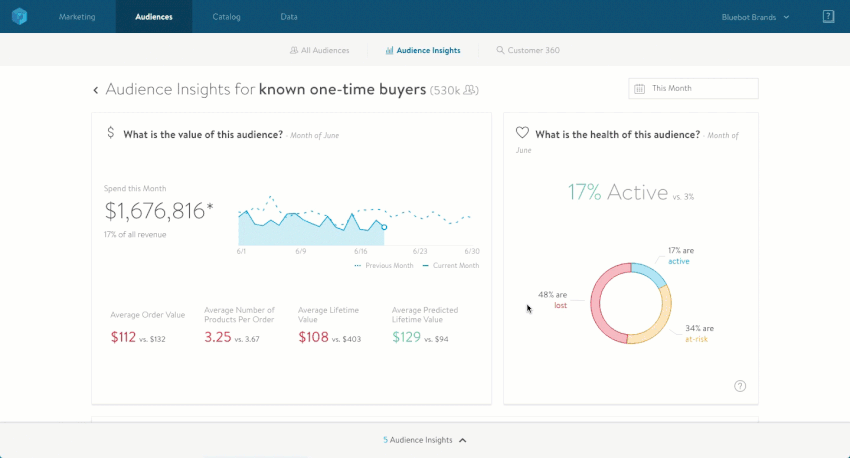
Task: Click the back arrow beside Audience Insights title
Action: pos(96,90)
